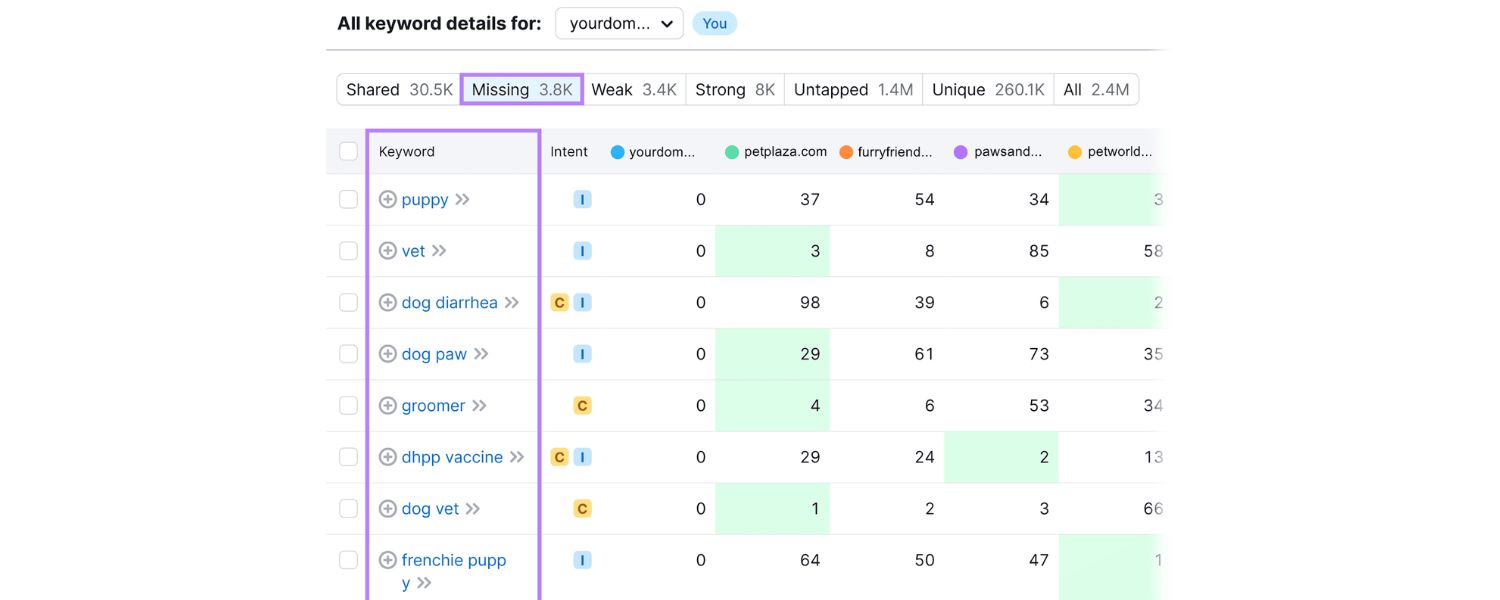This screenshot has height=600, width=1500.
Task: Click the plus icon beside "dhpp vaccine"
Action: pyautogui.click(x=388, y=456)
